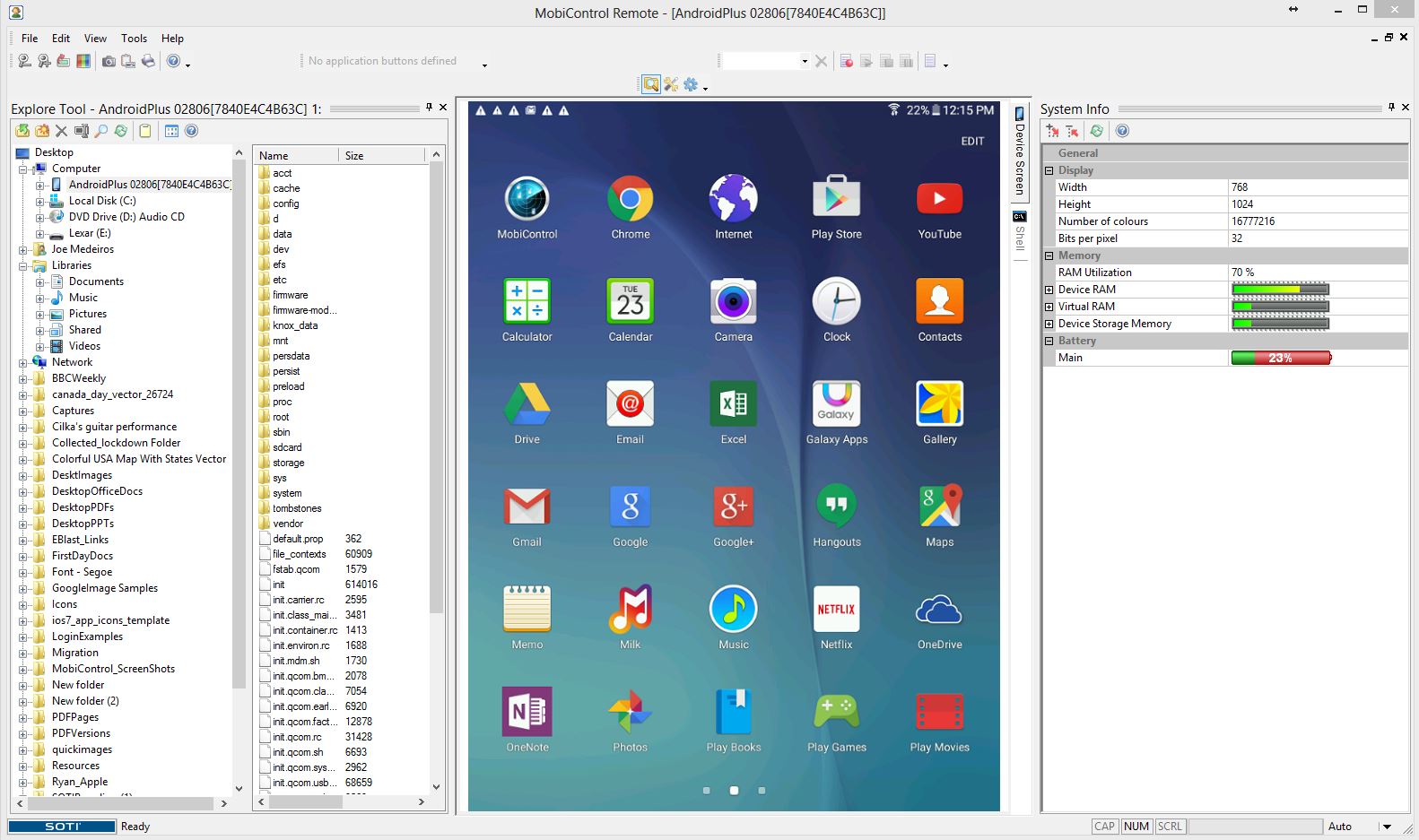Tap EDIT on the device screen
The height and width of the screenshot is (840, 1419).
point(972,141)
